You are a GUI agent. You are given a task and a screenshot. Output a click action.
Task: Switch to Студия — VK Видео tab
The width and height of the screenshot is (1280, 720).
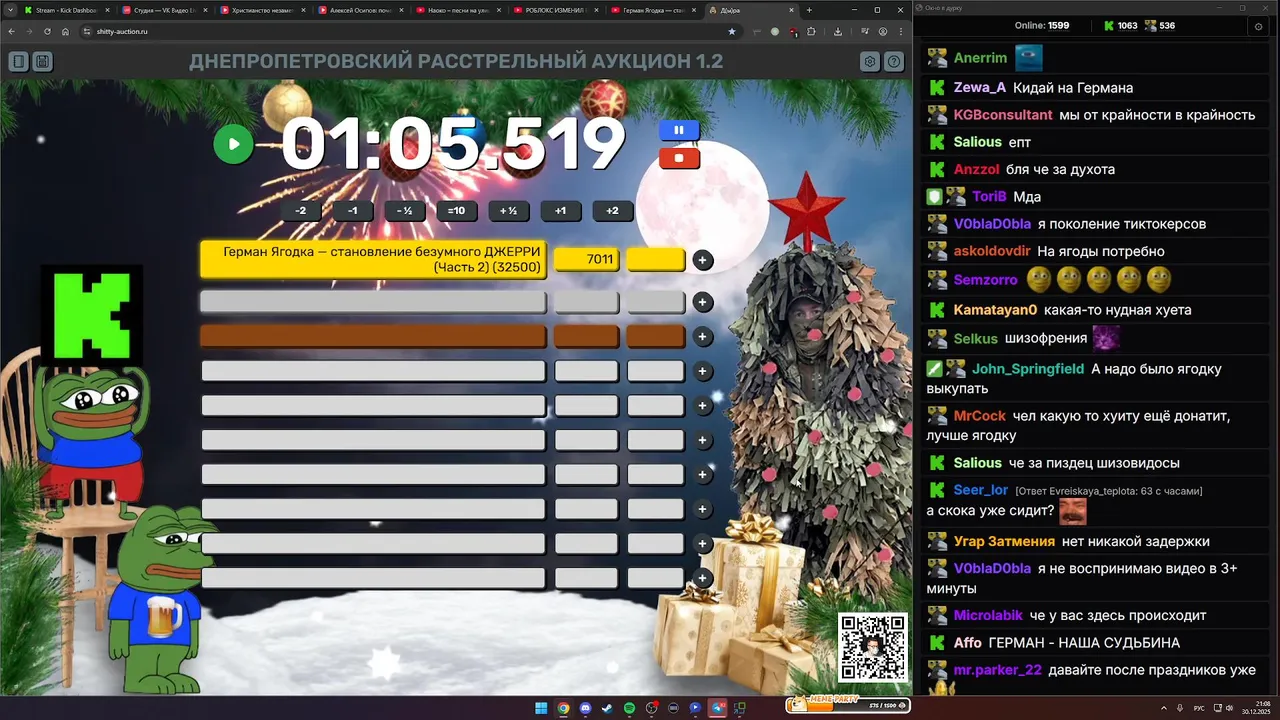coord(165,10)
